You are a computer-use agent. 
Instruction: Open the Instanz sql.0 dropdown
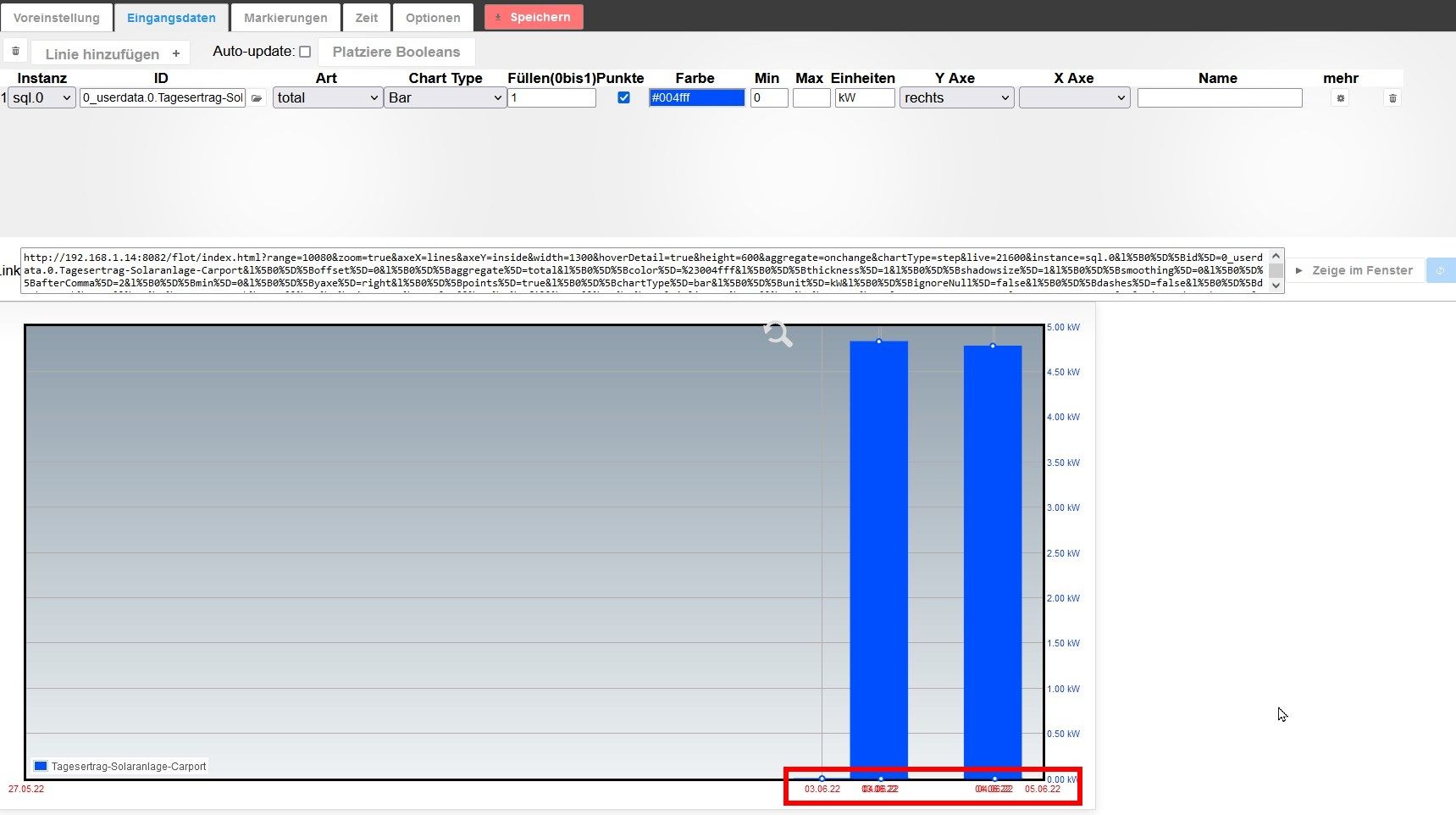click(42, 97)
